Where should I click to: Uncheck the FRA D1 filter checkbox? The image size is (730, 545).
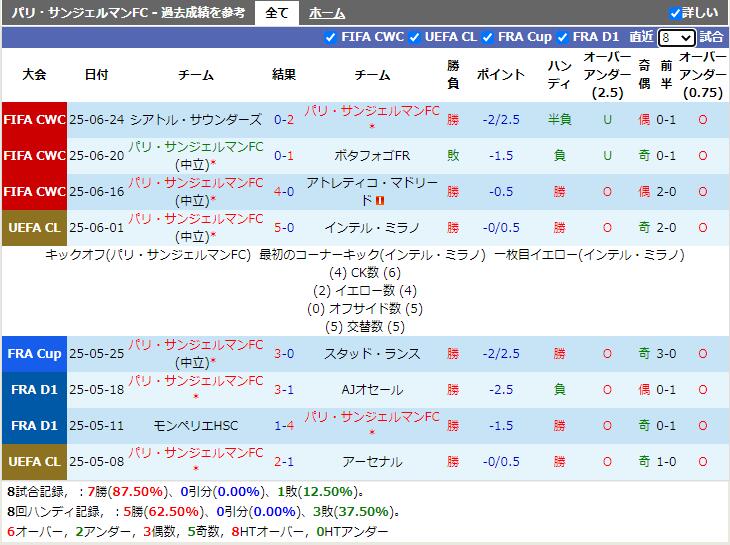tap(562, 37)
